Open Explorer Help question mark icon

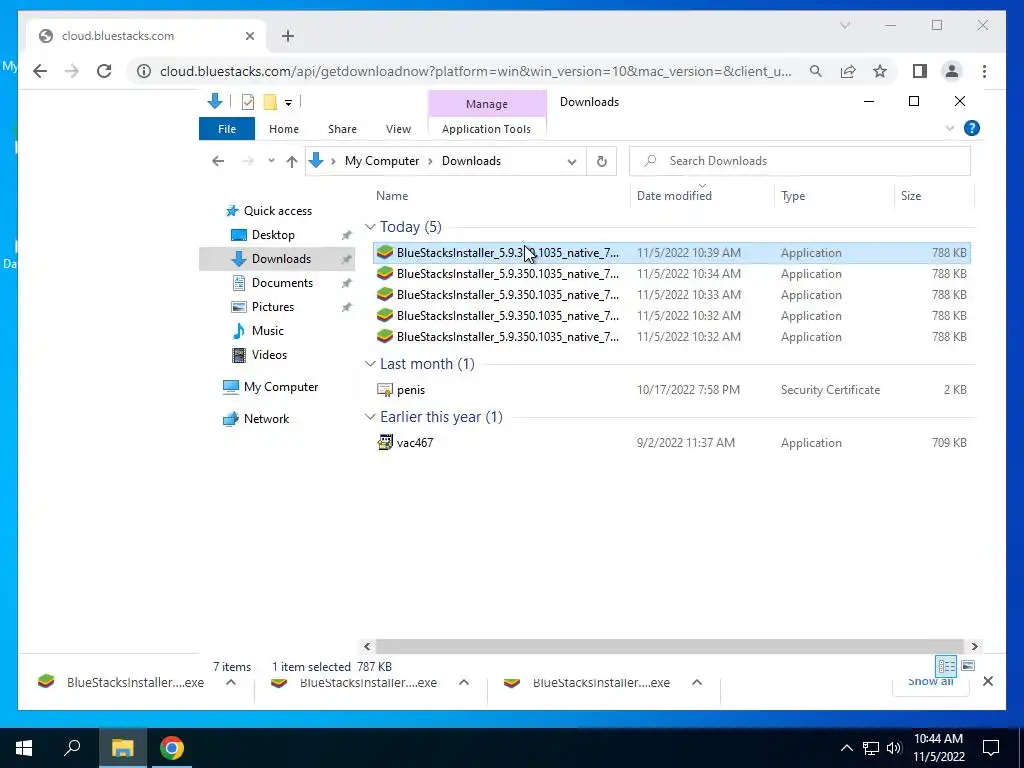tap(972, 129)
